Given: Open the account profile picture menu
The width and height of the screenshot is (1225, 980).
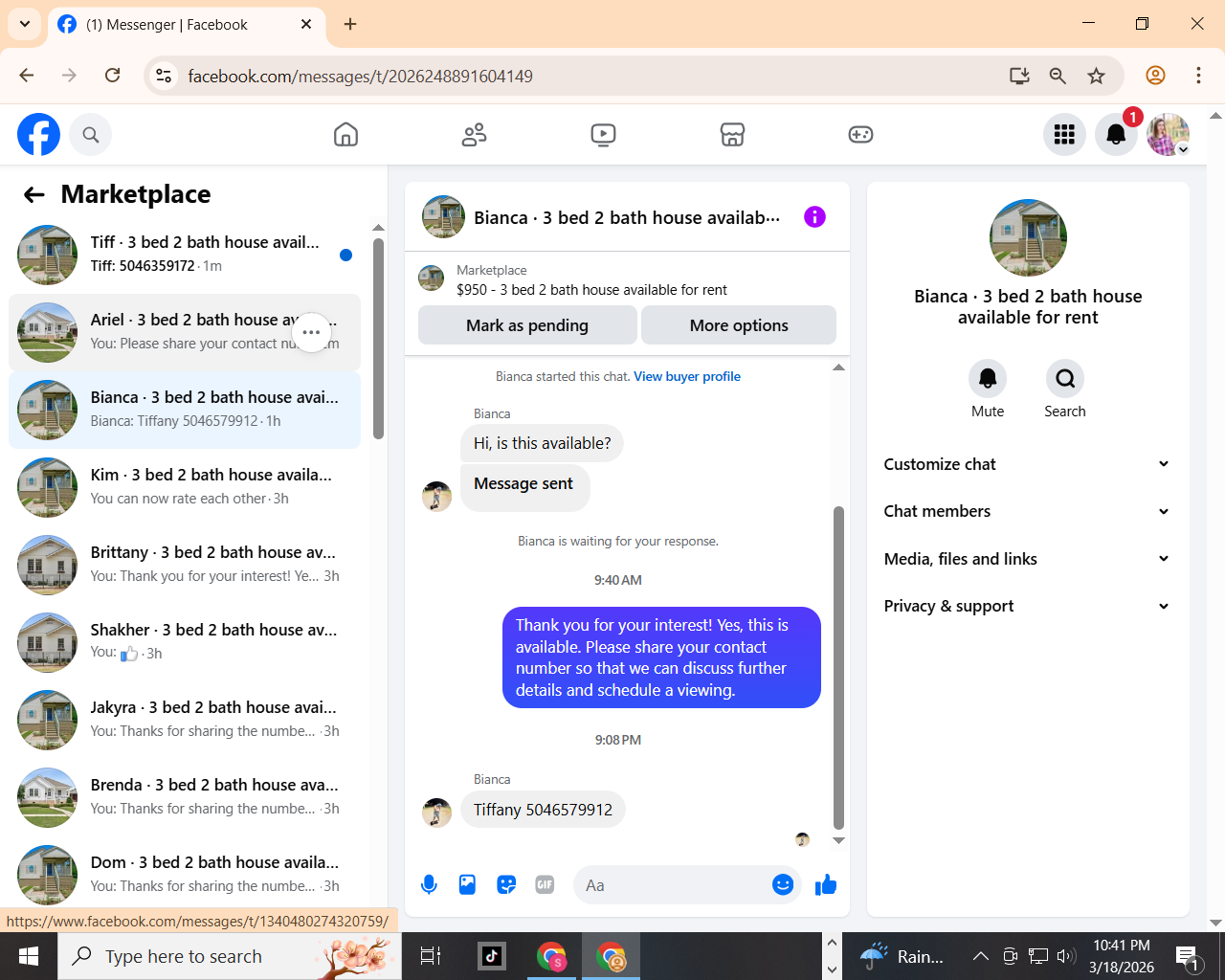Looking at the screenshot, I should point(1168,135).
